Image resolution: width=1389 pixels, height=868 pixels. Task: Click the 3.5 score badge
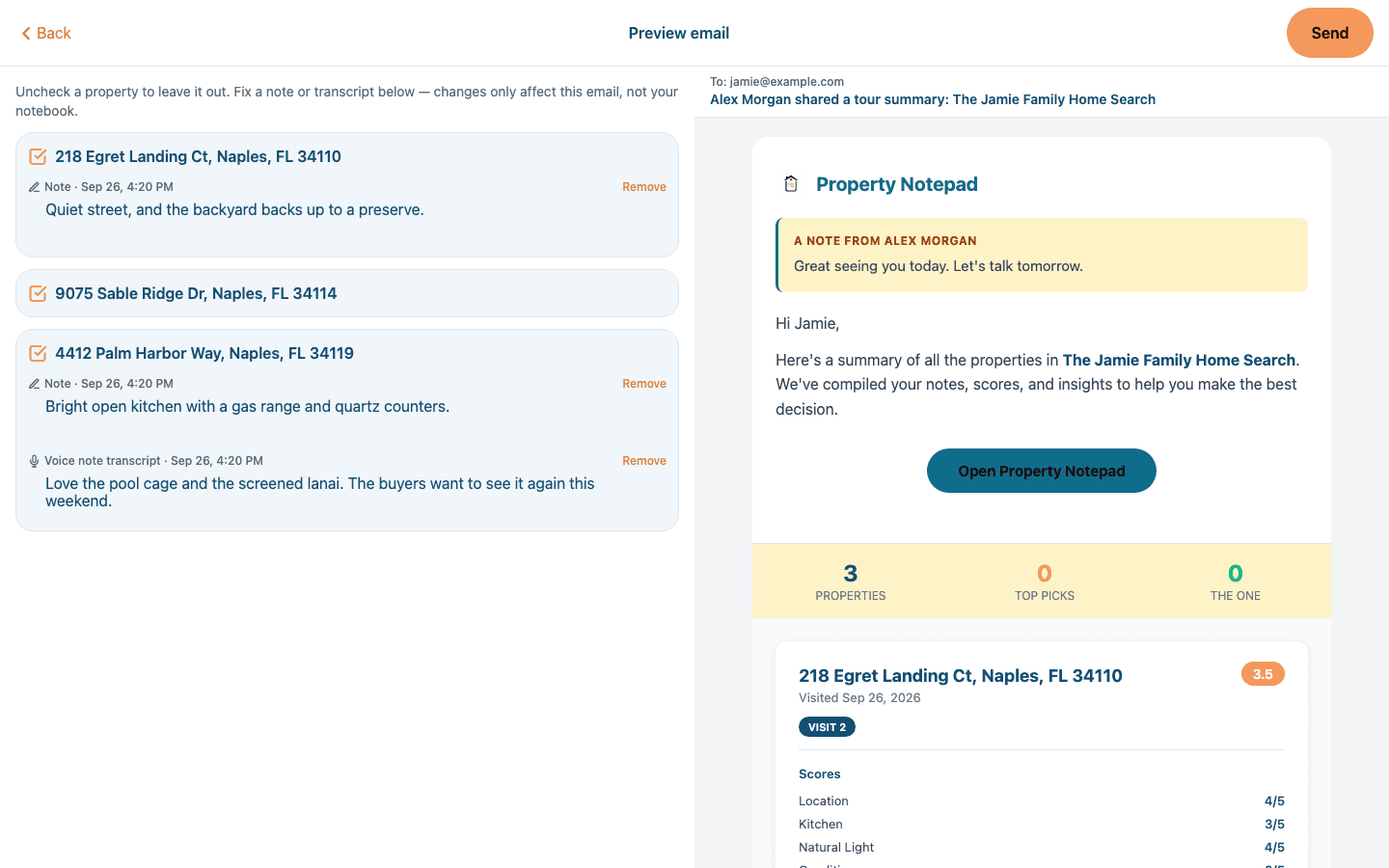coord(1263,674)
